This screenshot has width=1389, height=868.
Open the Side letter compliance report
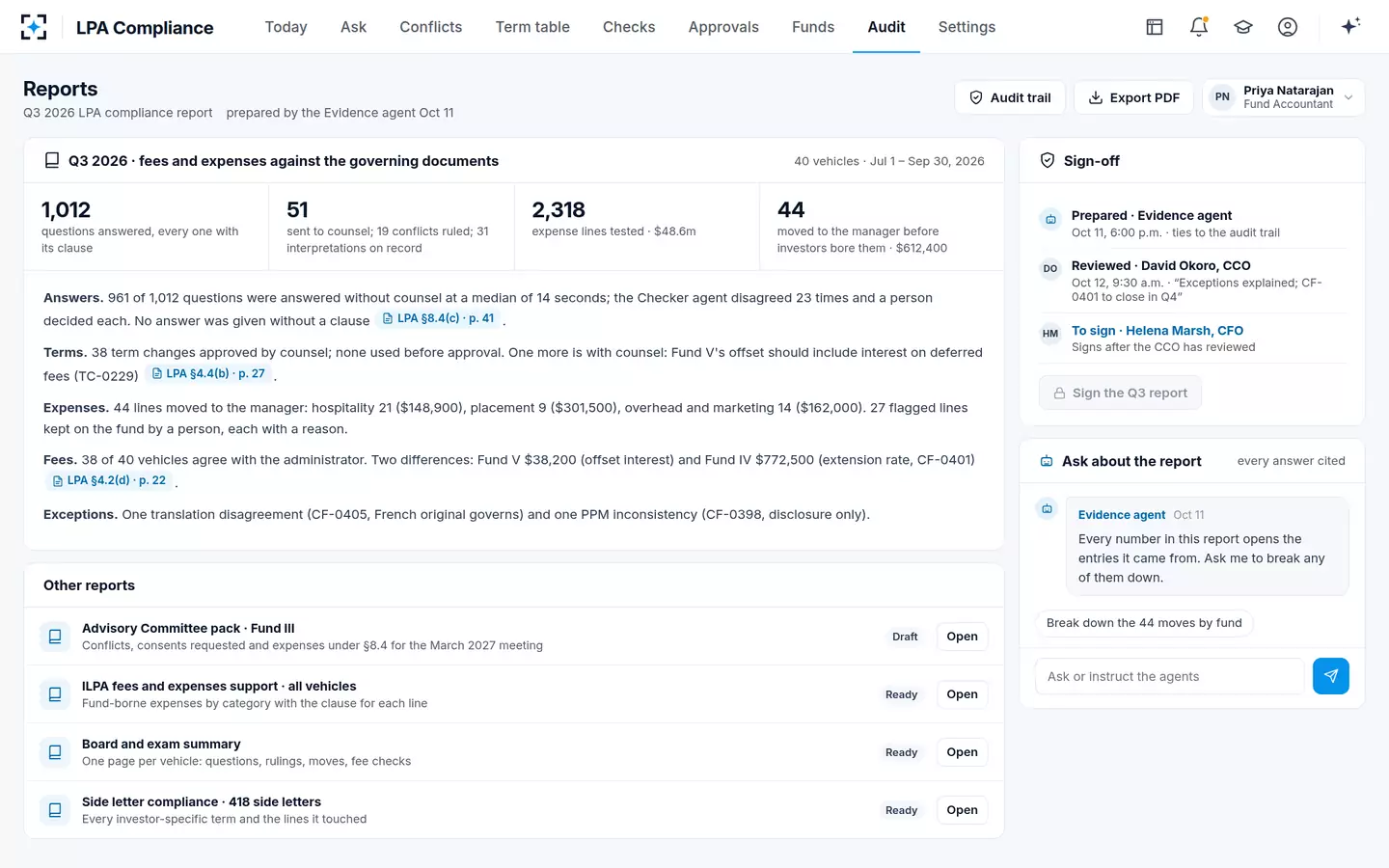coord(962,810)
